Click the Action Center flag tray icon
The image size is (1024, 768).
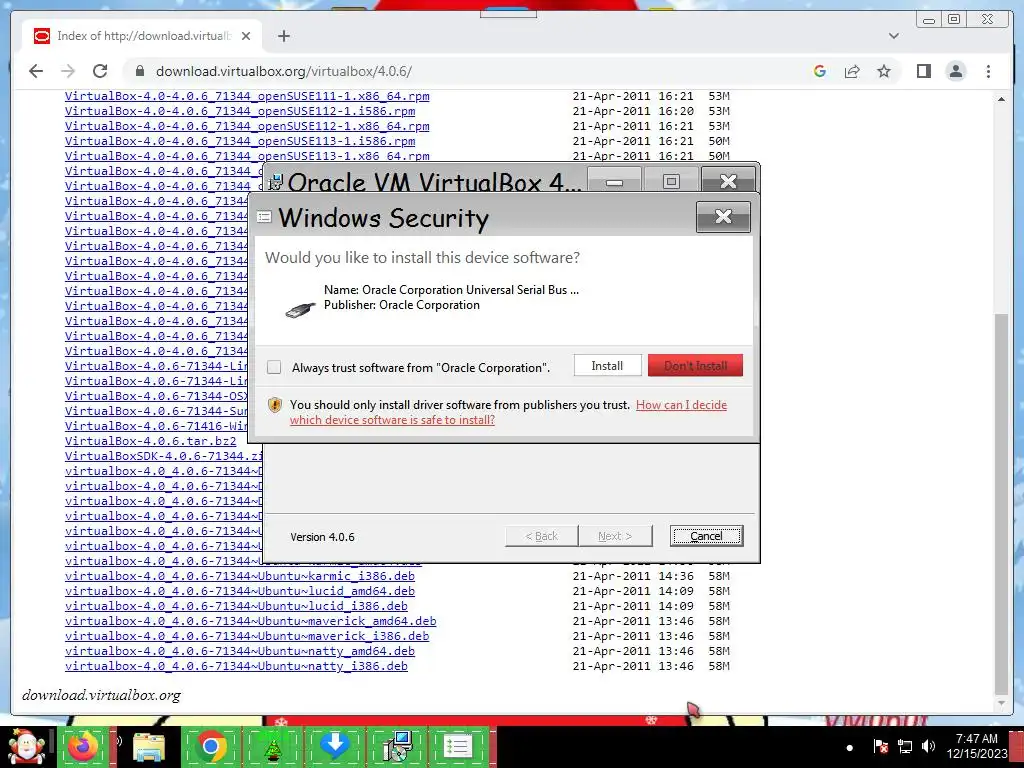point(880,746)
